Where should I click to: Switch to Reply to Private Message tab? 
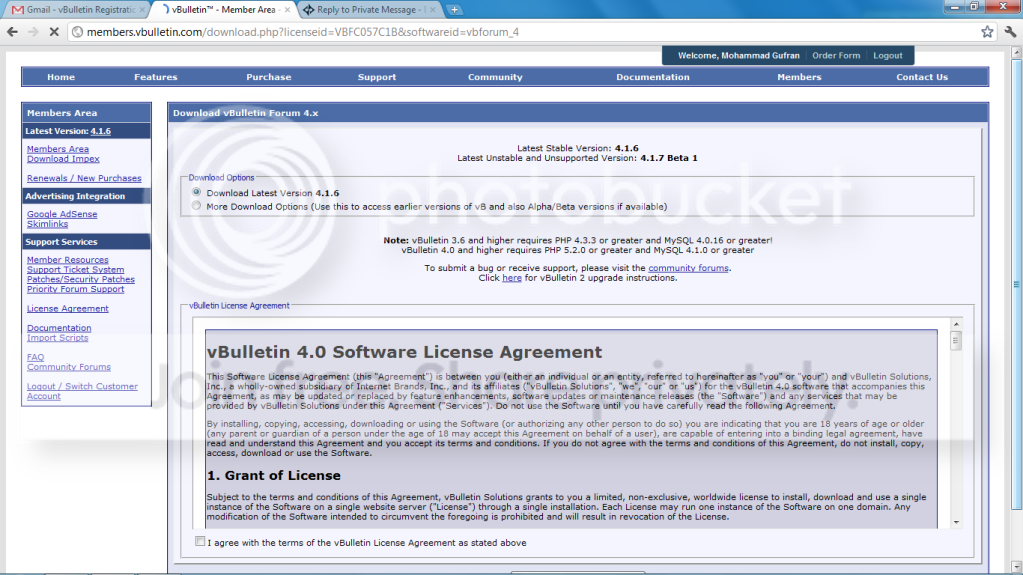tap(370, 10)
